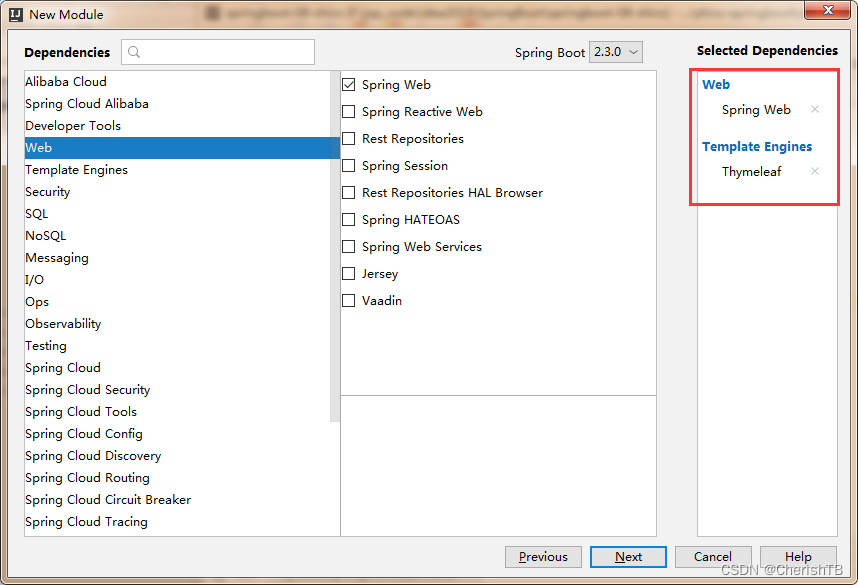Screen dimensions: 858x585
Task: Select Spring Cloud Security category
Action: coord(177,390)
